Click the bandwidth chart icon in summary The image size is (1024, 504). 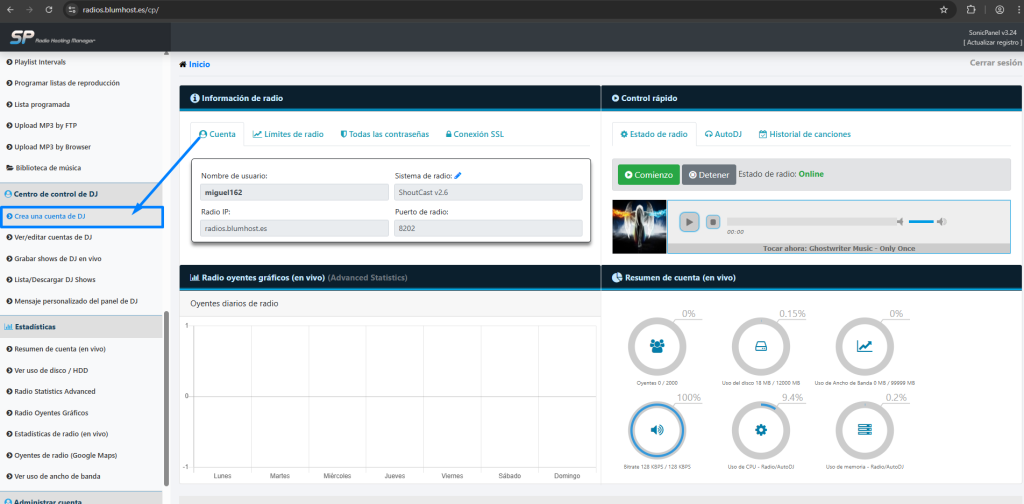[865, 346]
